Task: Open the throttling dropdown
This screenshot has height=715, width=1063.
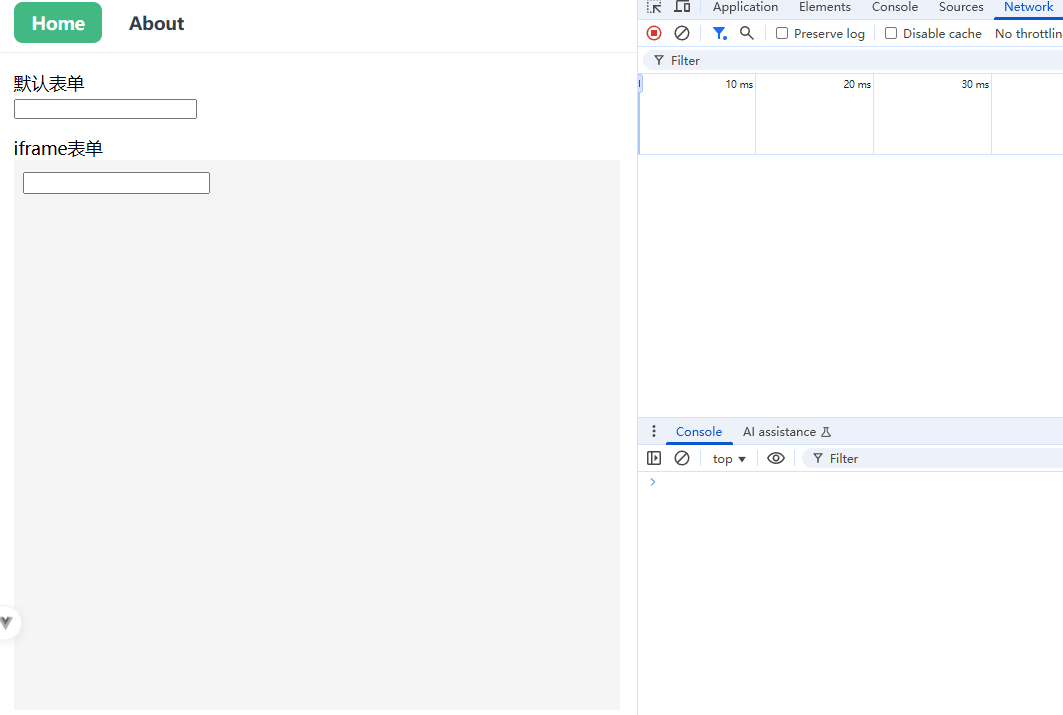Action: (1028, 33)
